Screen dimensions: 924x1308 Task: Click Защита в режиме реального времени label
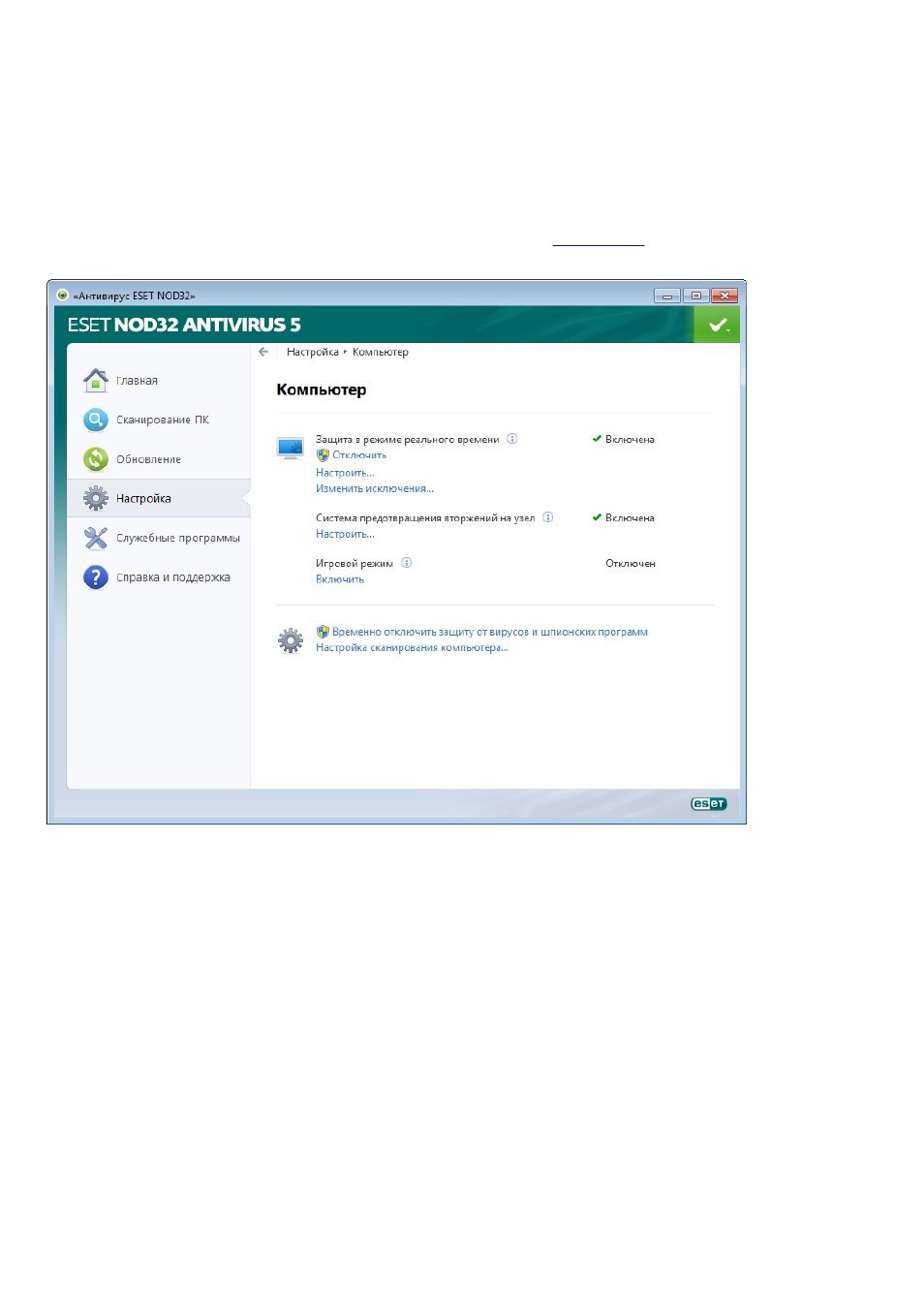(x=408, y=439)
